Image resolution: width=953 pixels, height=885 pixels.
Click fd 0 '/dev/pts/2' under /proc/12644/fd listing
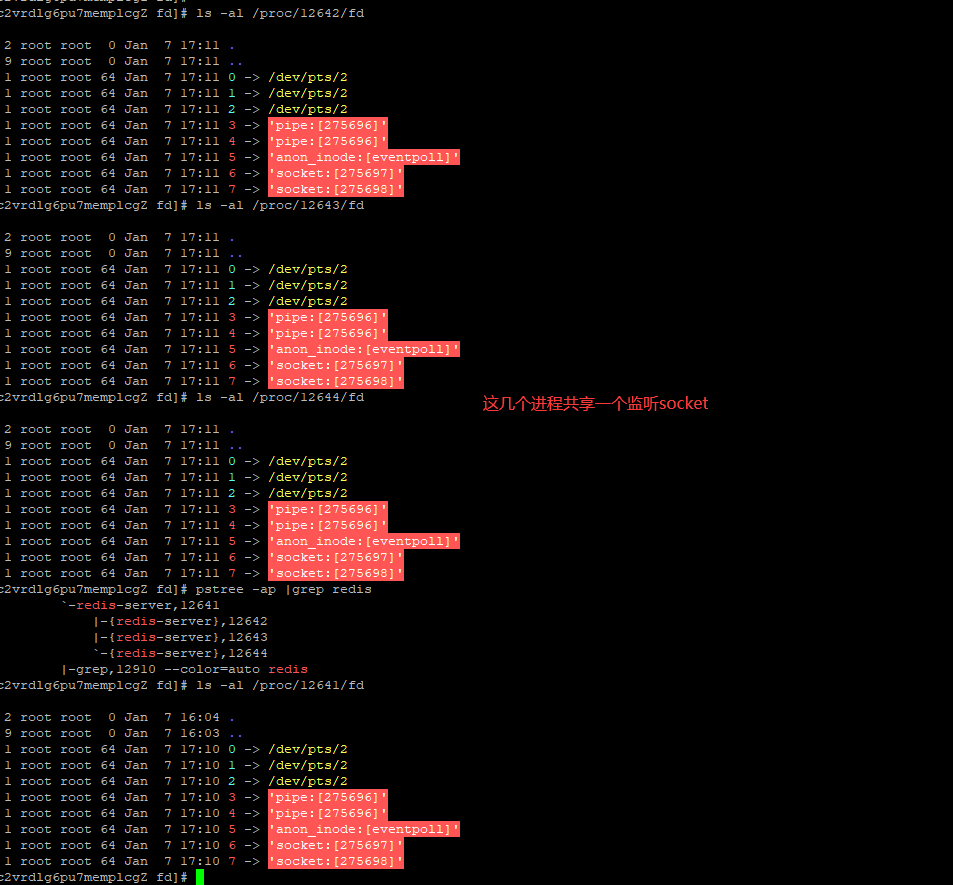[x=308, y=461]
